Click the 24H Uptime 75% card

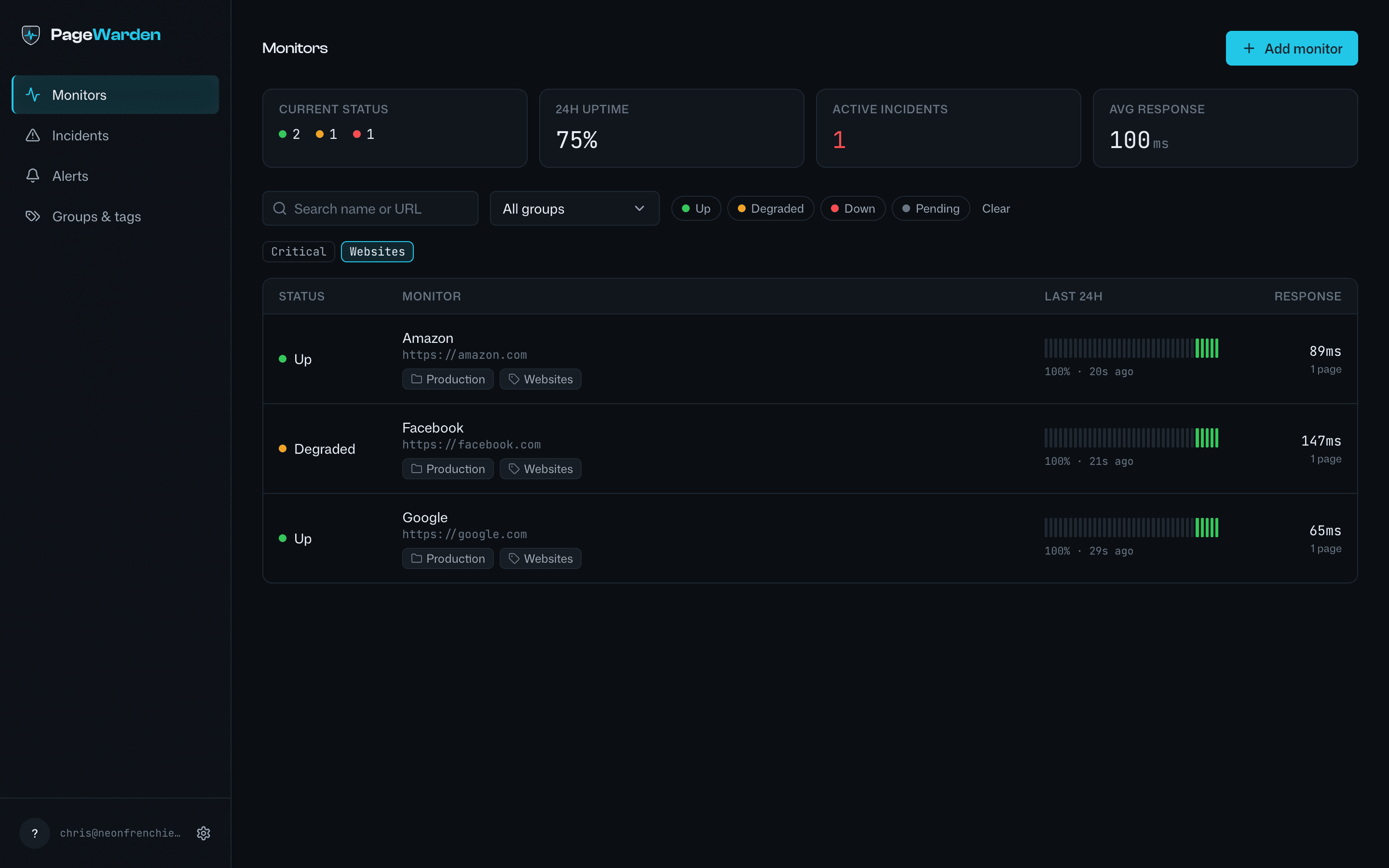[671, 128]
